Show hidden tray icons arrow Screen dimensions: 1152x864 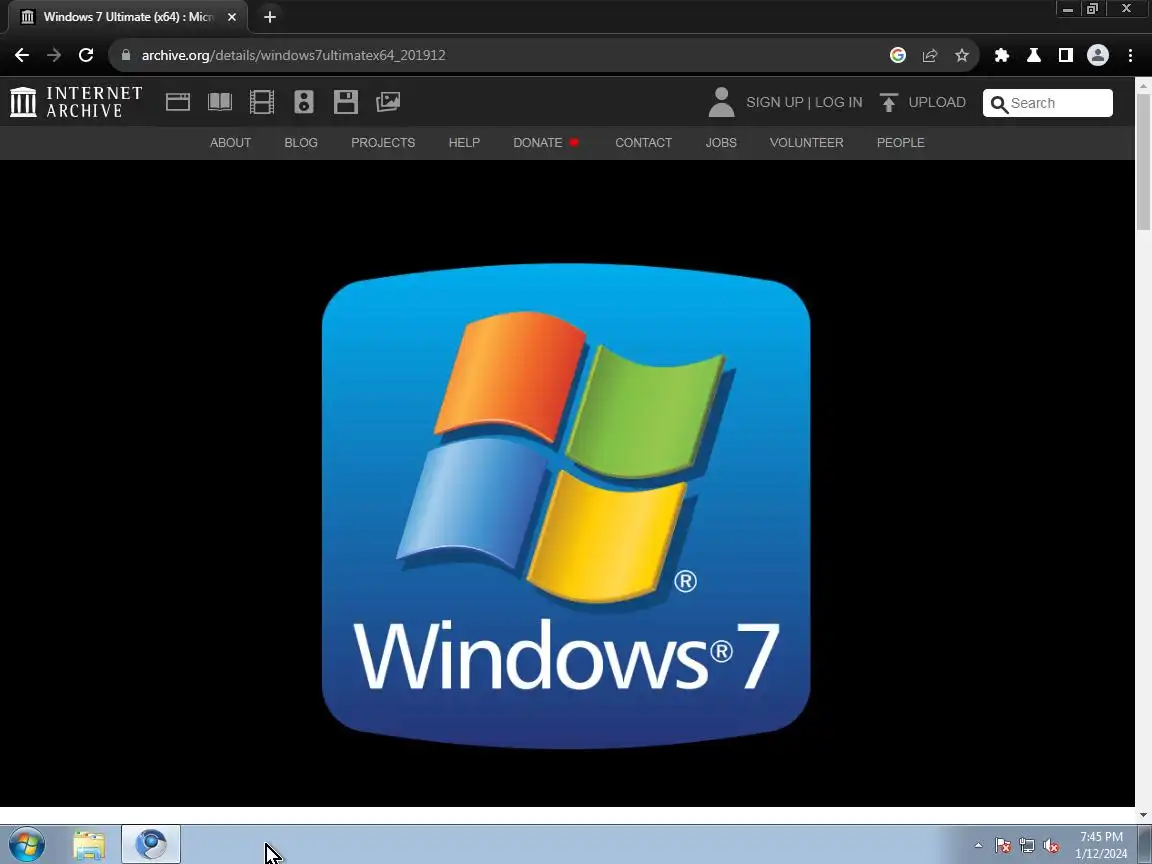coord(978,845)
